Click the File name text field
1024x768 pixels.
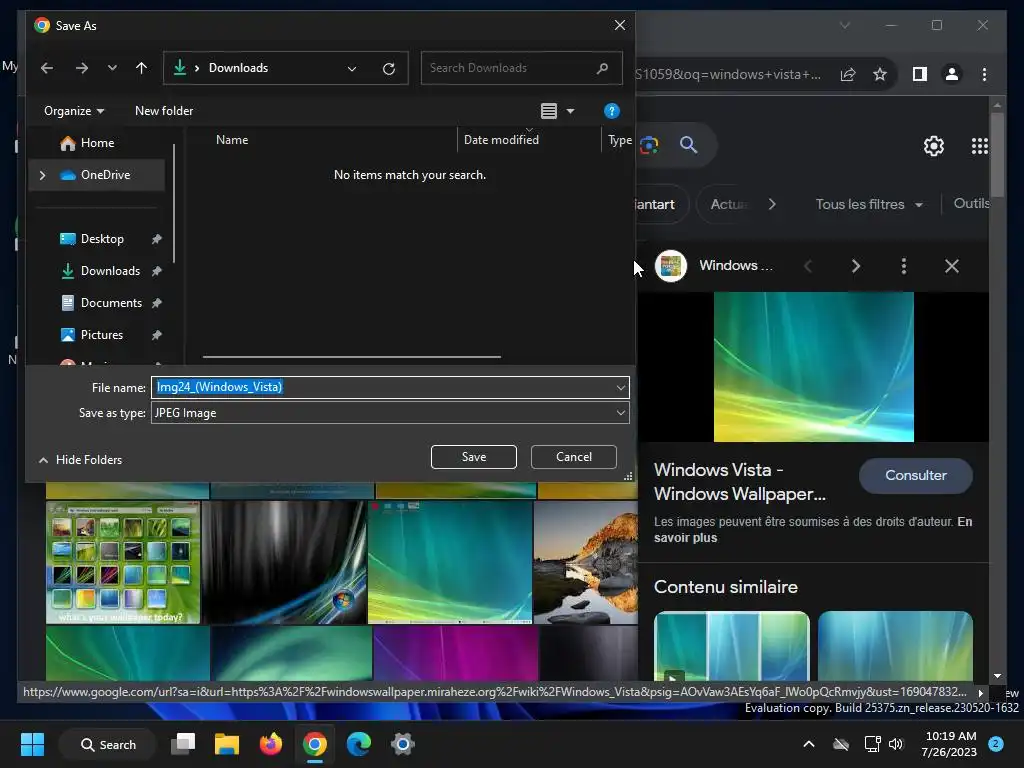[382, 387]
